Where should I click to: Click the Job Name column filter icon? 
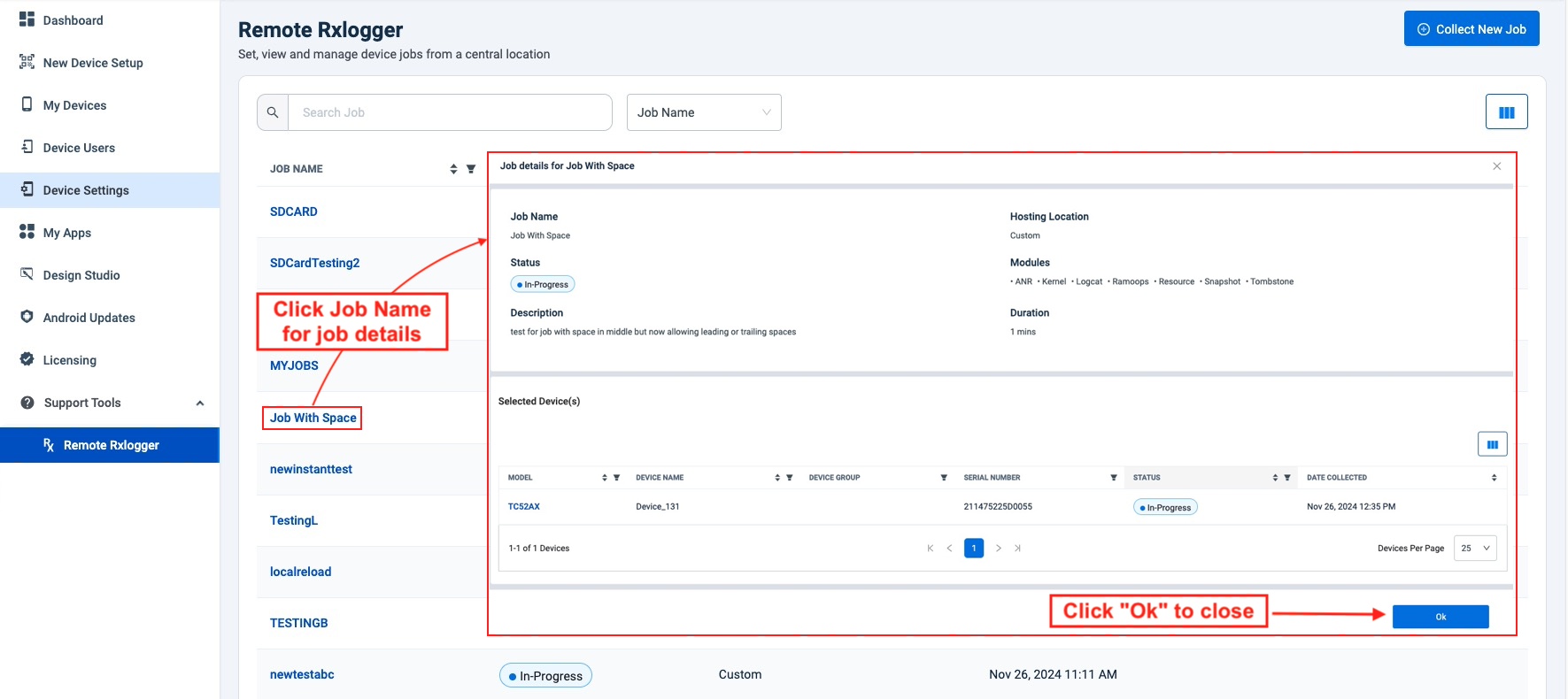471,169
